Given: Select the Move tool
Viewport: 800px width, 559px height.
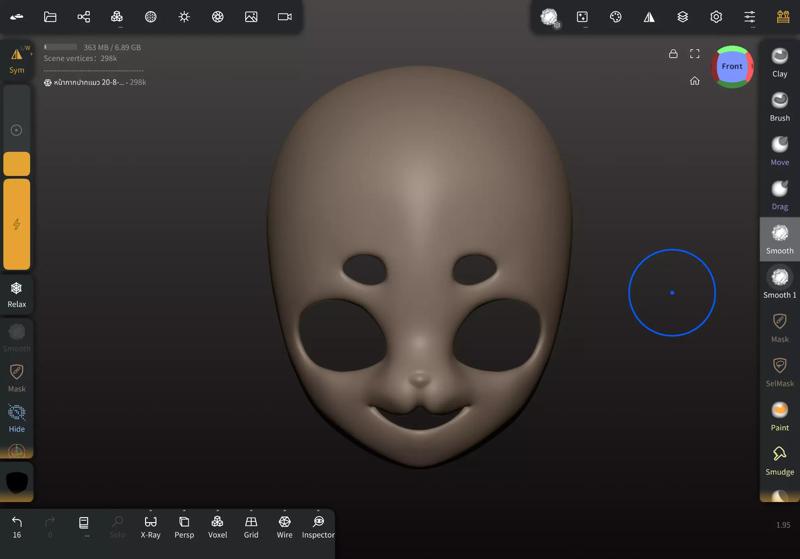Looking at the screenshot, I should tap(779, 149).
